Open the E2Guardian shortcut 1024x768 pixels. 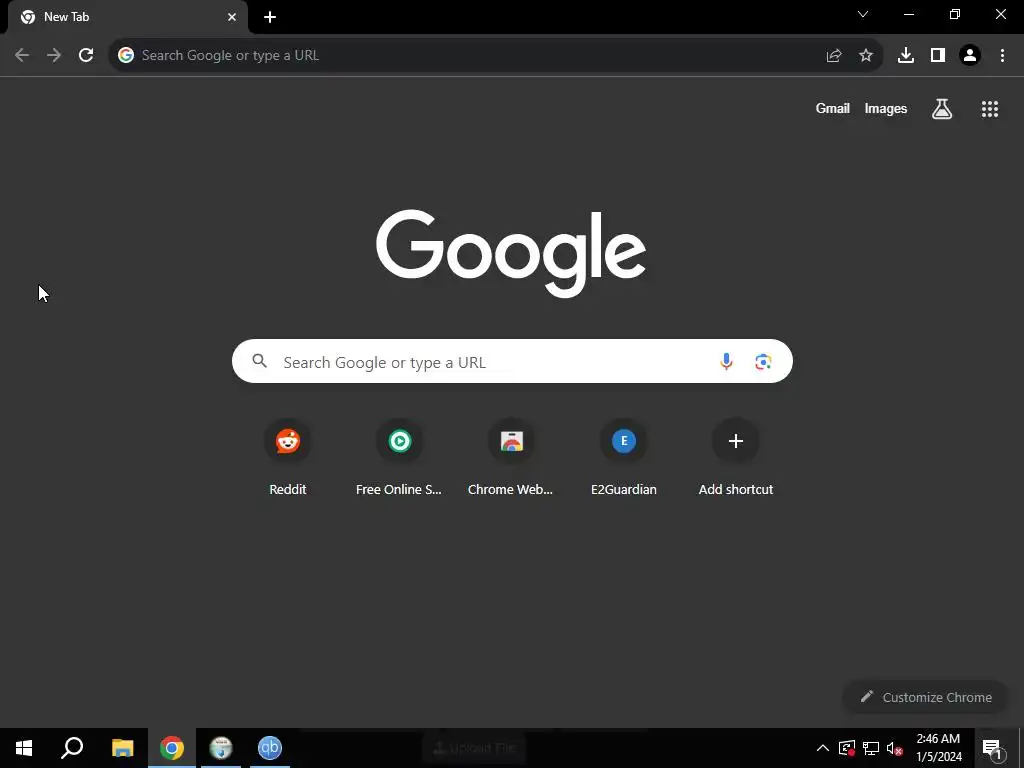[624, 458]
